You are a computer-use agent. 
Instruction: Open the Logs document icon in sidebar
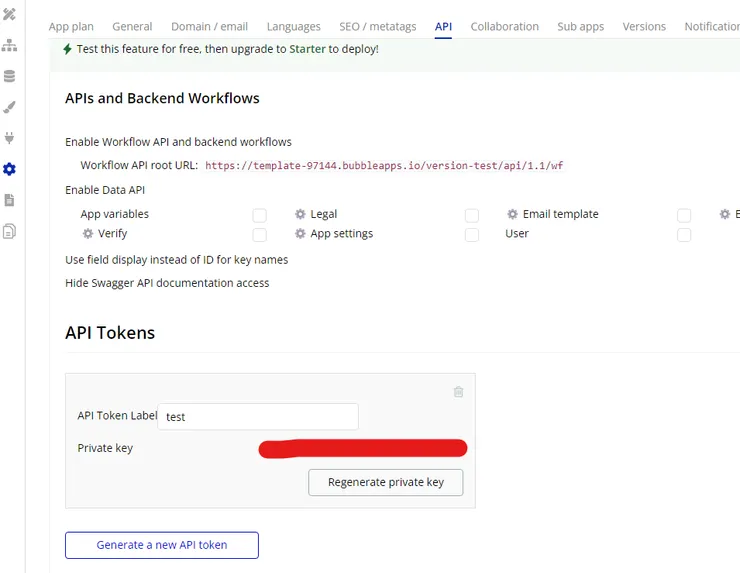click(10, 200)
